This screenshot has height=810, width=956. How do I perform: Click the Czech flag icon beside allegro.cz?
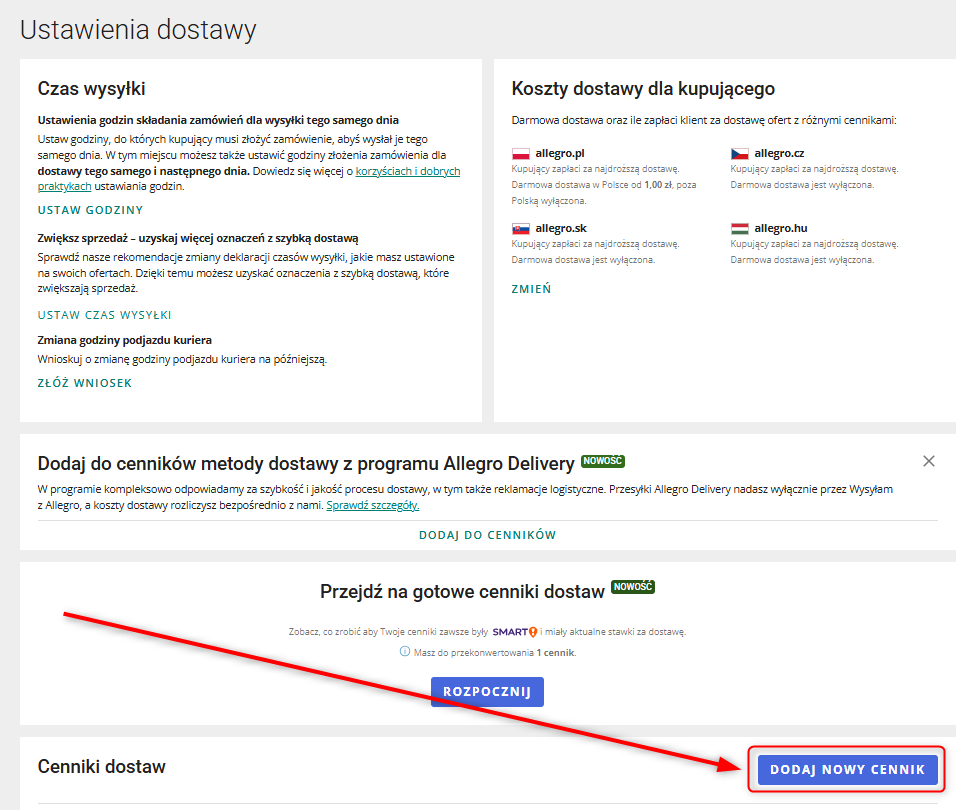739,154
